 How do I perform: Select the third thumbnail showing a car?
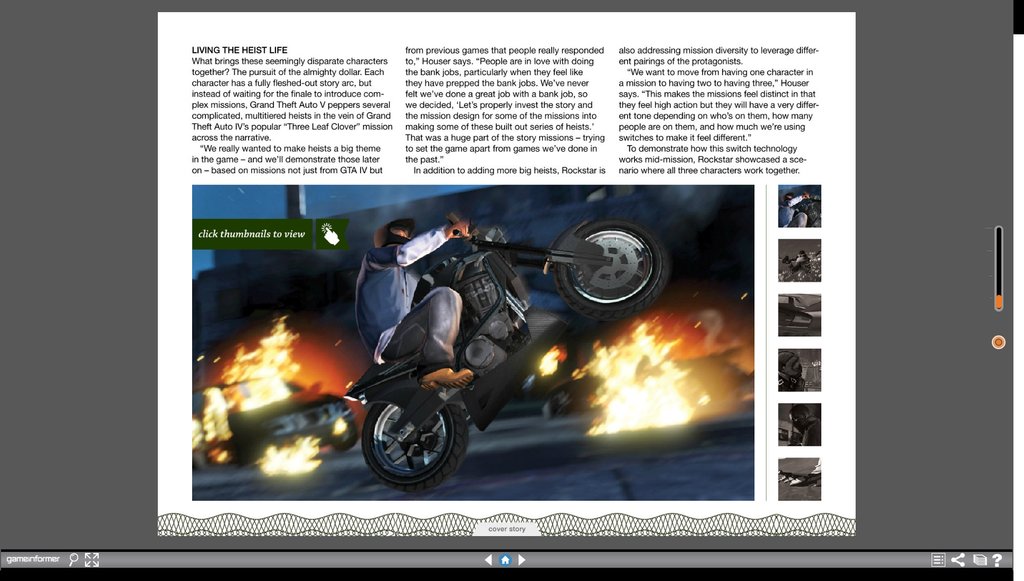point(799,315)
